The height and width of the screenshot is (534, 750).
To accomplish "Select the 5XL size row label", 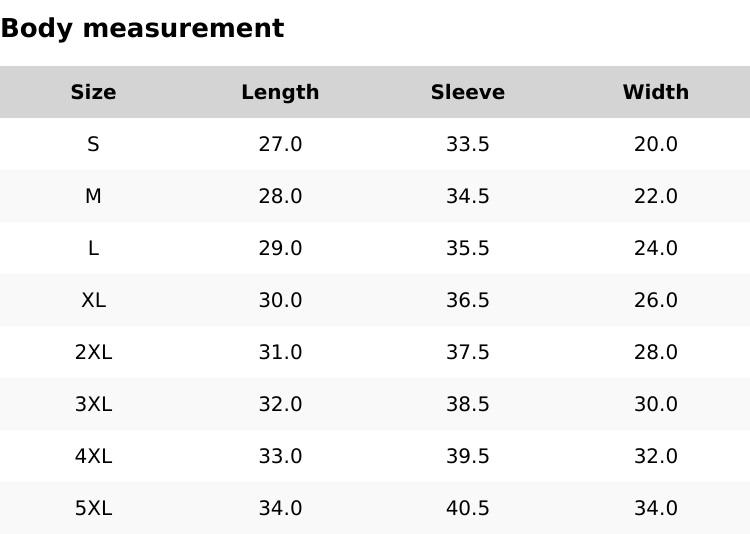I will coord(93,509).
